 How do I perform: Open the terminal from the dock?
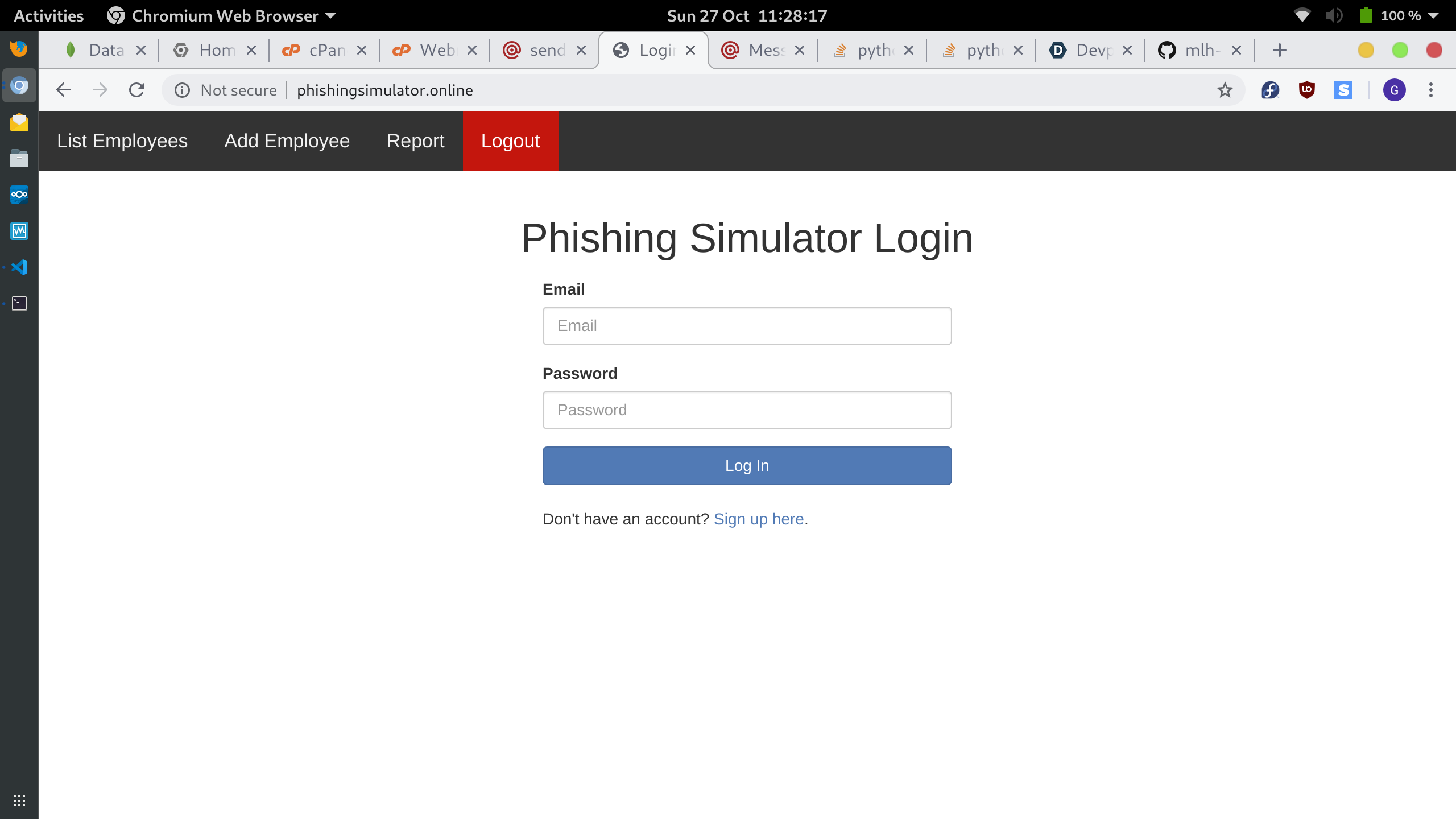19,303
